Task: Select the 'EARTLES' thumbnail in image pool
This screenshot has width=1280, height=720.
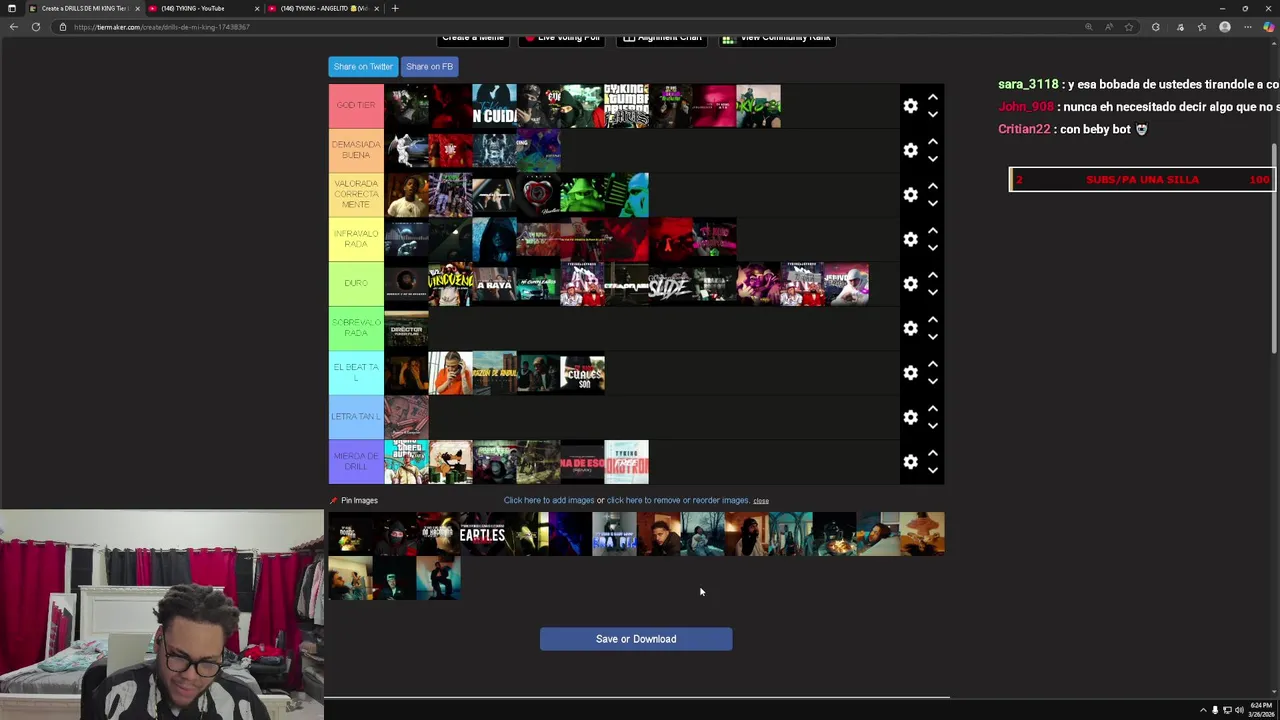Action: (x=482, y=534)
